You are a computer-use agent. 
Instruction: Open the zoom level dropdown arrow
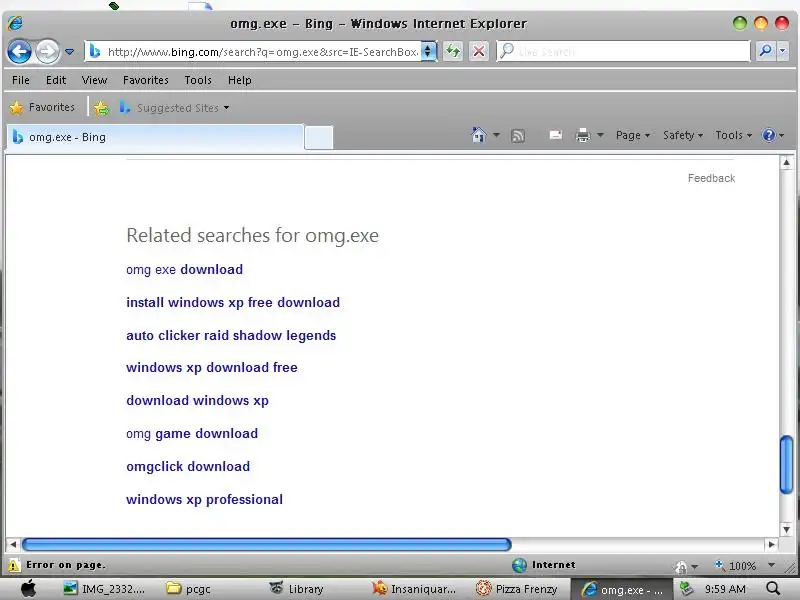[771, 565]
